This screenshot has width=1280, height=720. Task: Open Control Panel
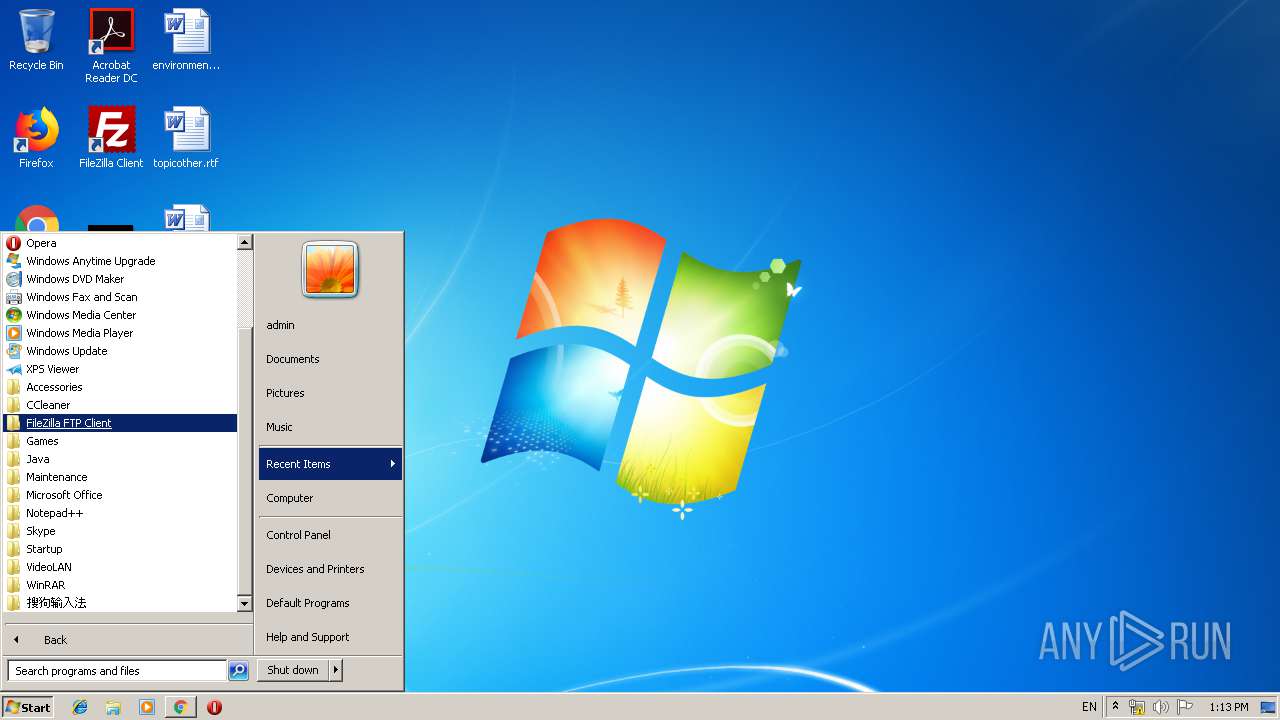point(330,535)
